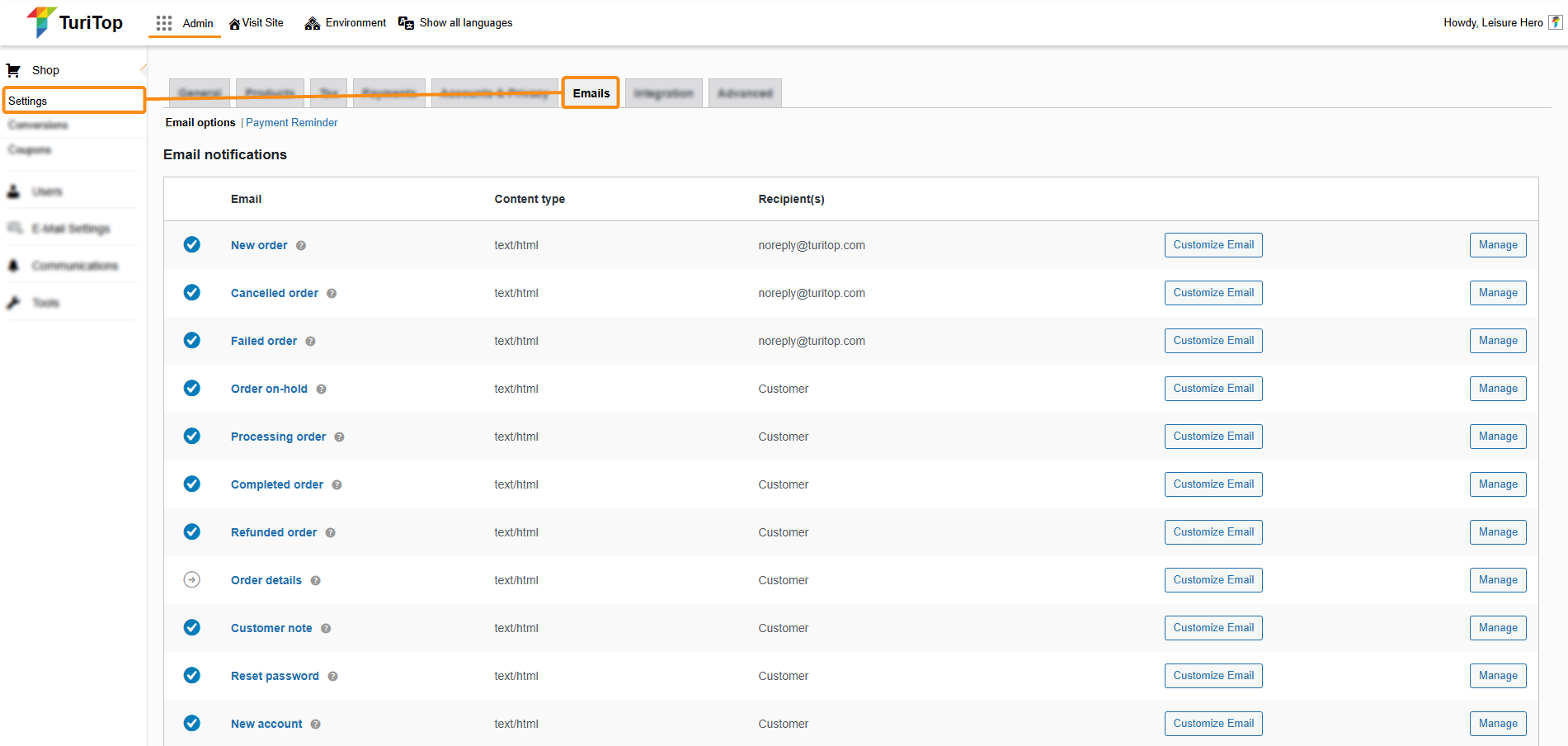This screenshot has width=1568, height=746.
Task: Toggle the enabled checkmark for Customer note
Action: (x=191, y=628)
